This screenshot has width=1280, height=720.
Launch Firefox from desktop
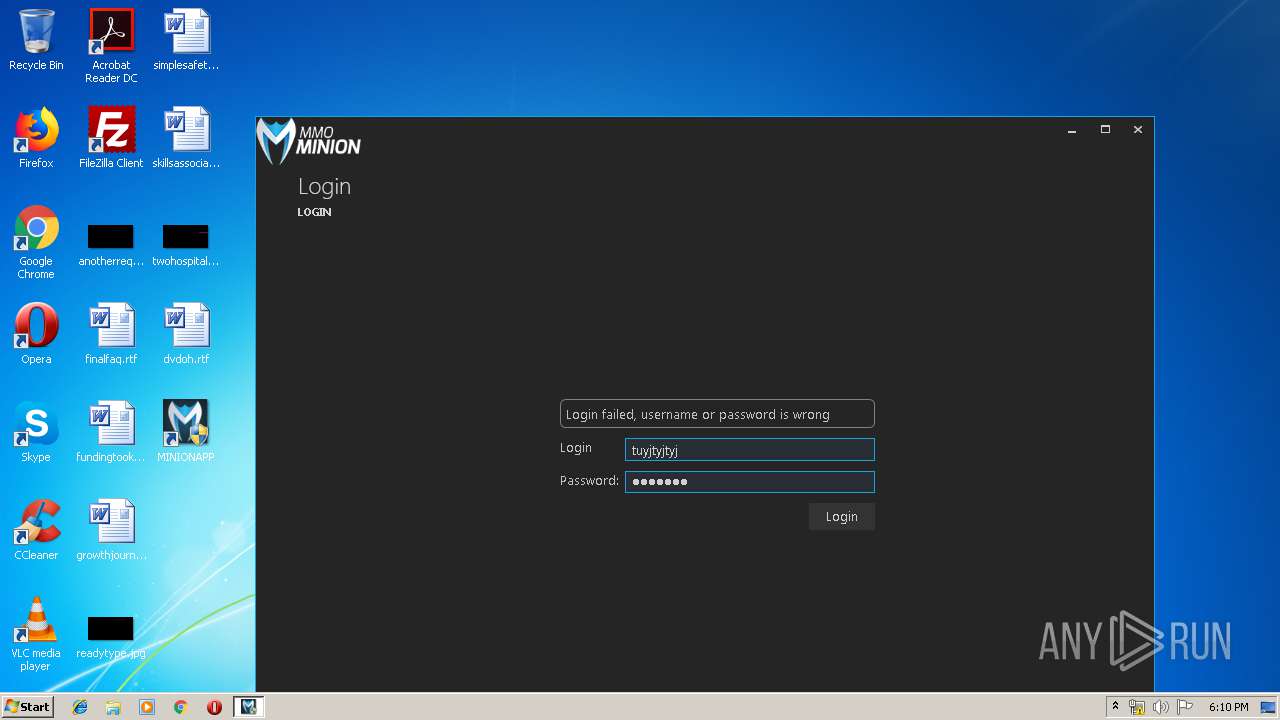click(x=36, y=138)
